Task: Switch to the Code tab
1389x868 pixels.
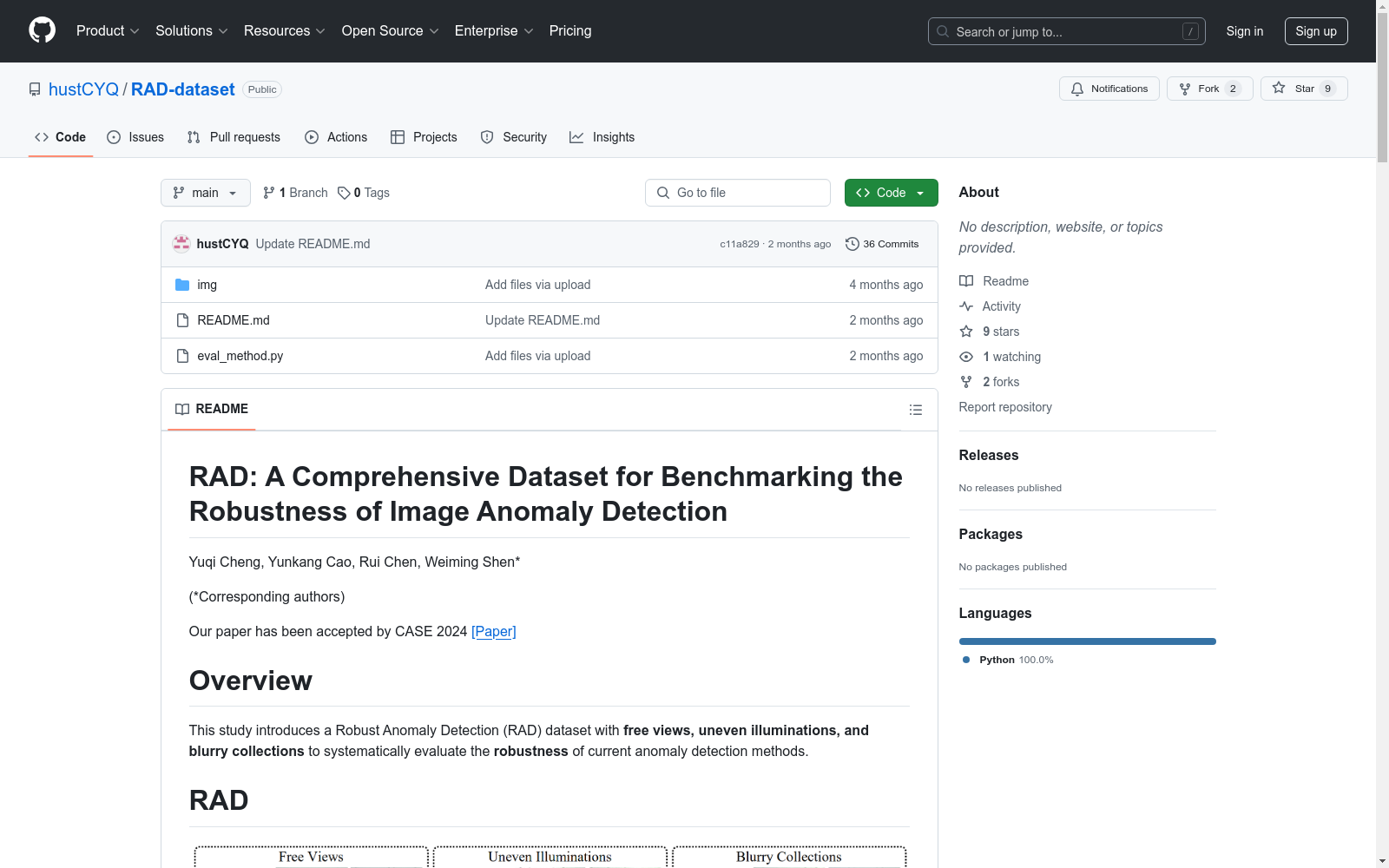Action: 61,137
